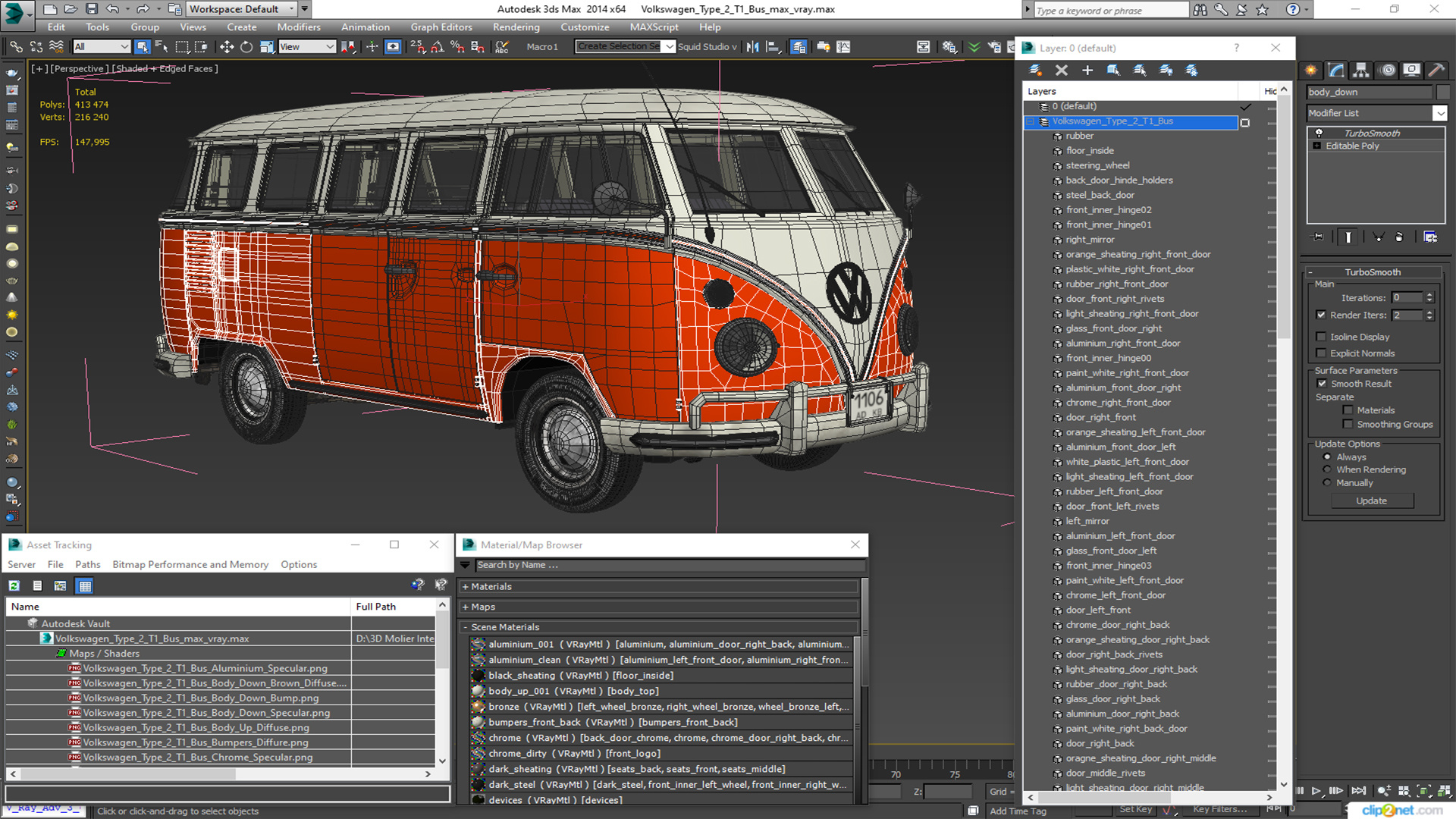Click the TurboSmooth Update button
Viewport: 1456px width, 819px height.
[x=1371, y=500]
